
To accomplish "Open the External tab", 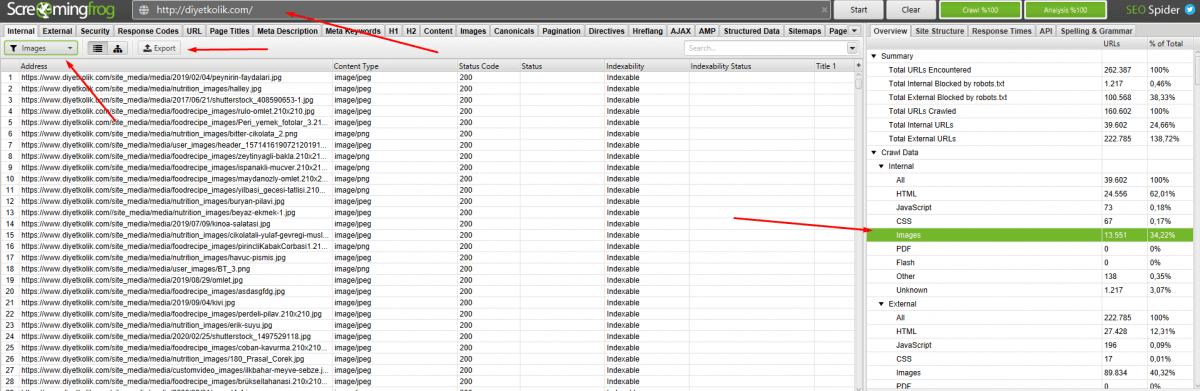I will click(57, 31).
